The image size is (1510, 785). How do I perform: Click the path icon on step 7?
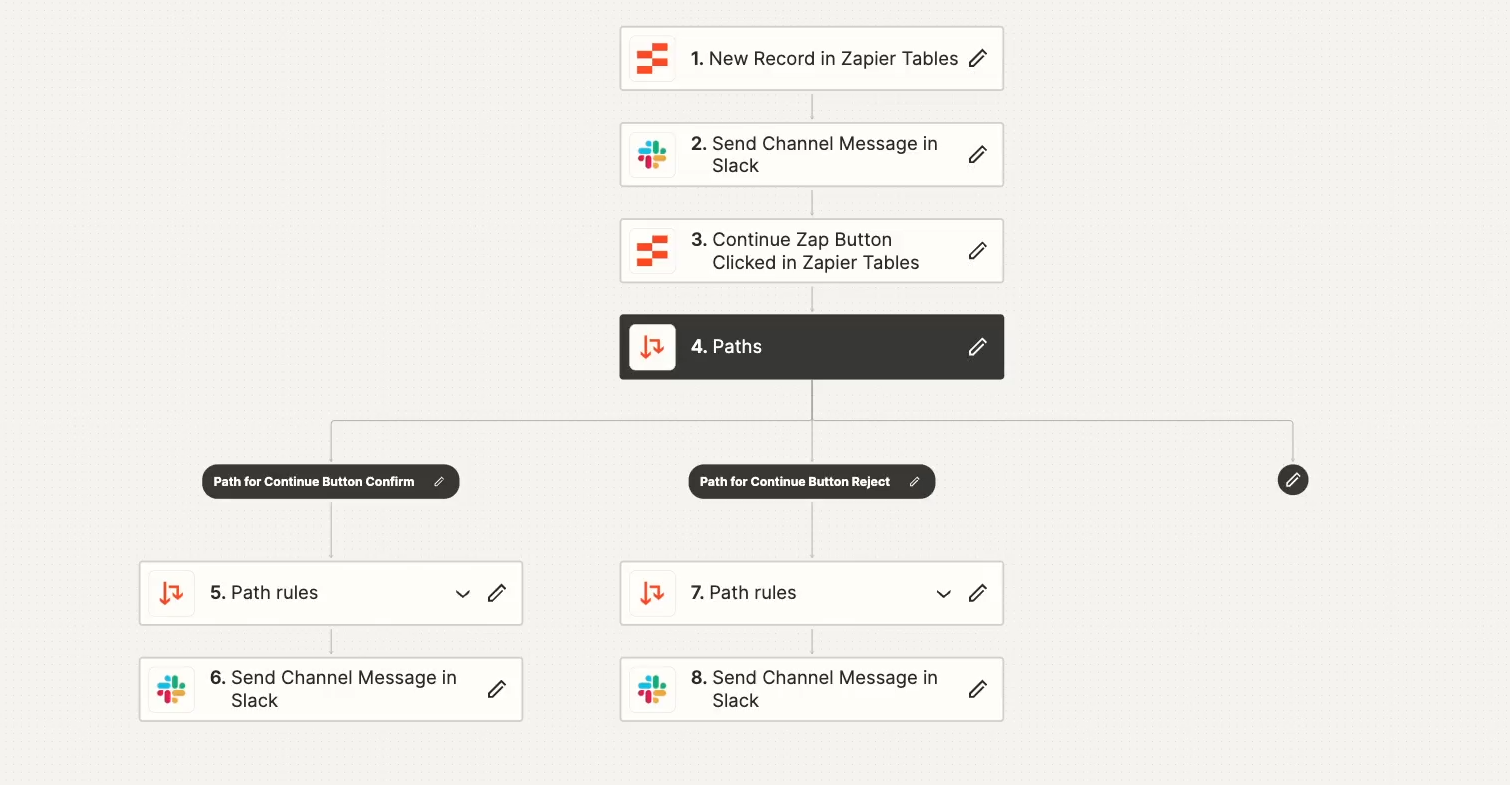pyautogui.click(x=652, y=593)
